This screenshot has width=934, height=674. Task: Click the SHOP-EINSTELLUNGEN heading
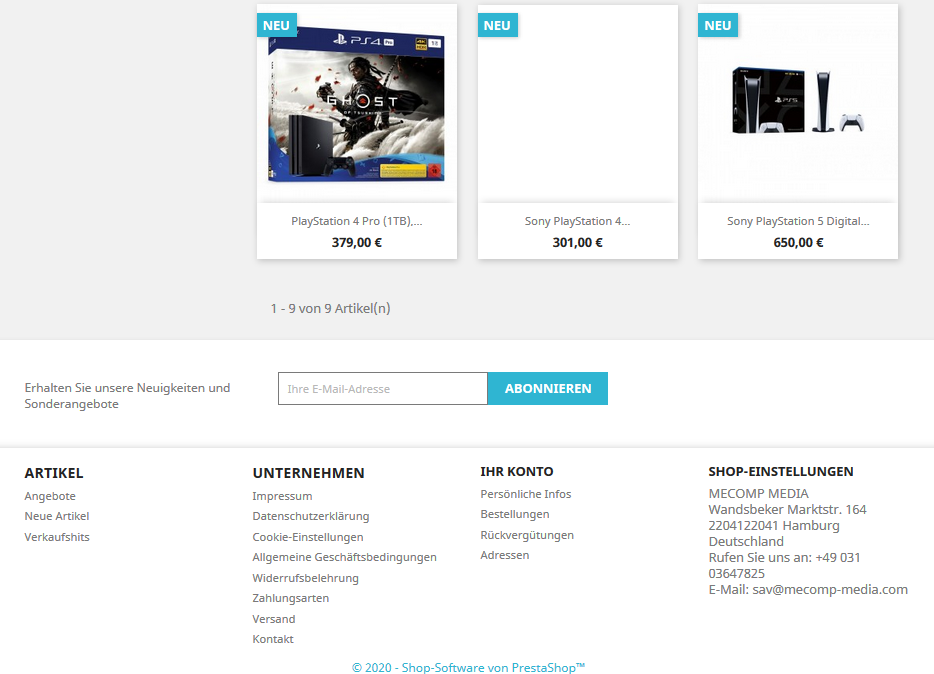(x=781, y=472)
